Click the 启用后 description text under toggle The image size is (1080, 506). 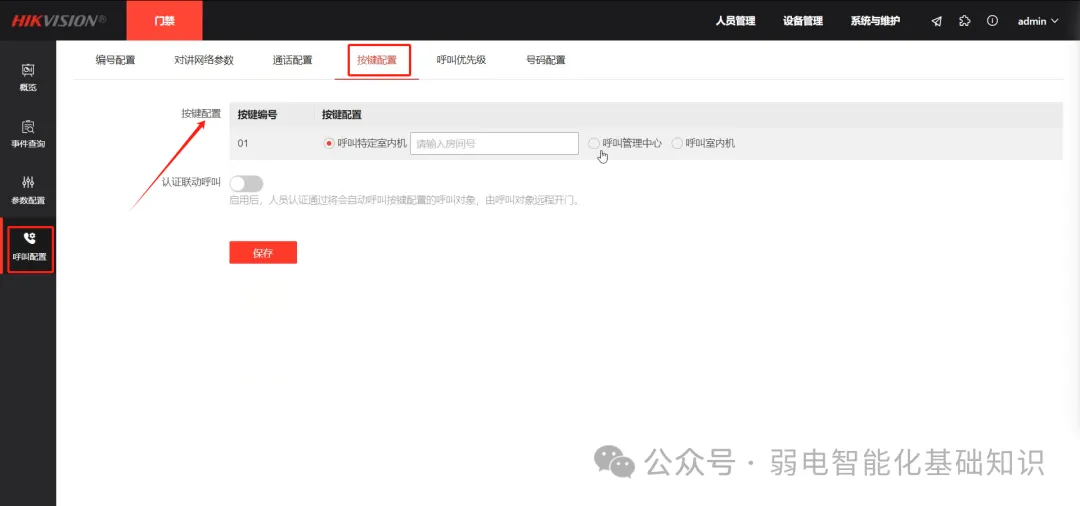[x=403, y=201]
